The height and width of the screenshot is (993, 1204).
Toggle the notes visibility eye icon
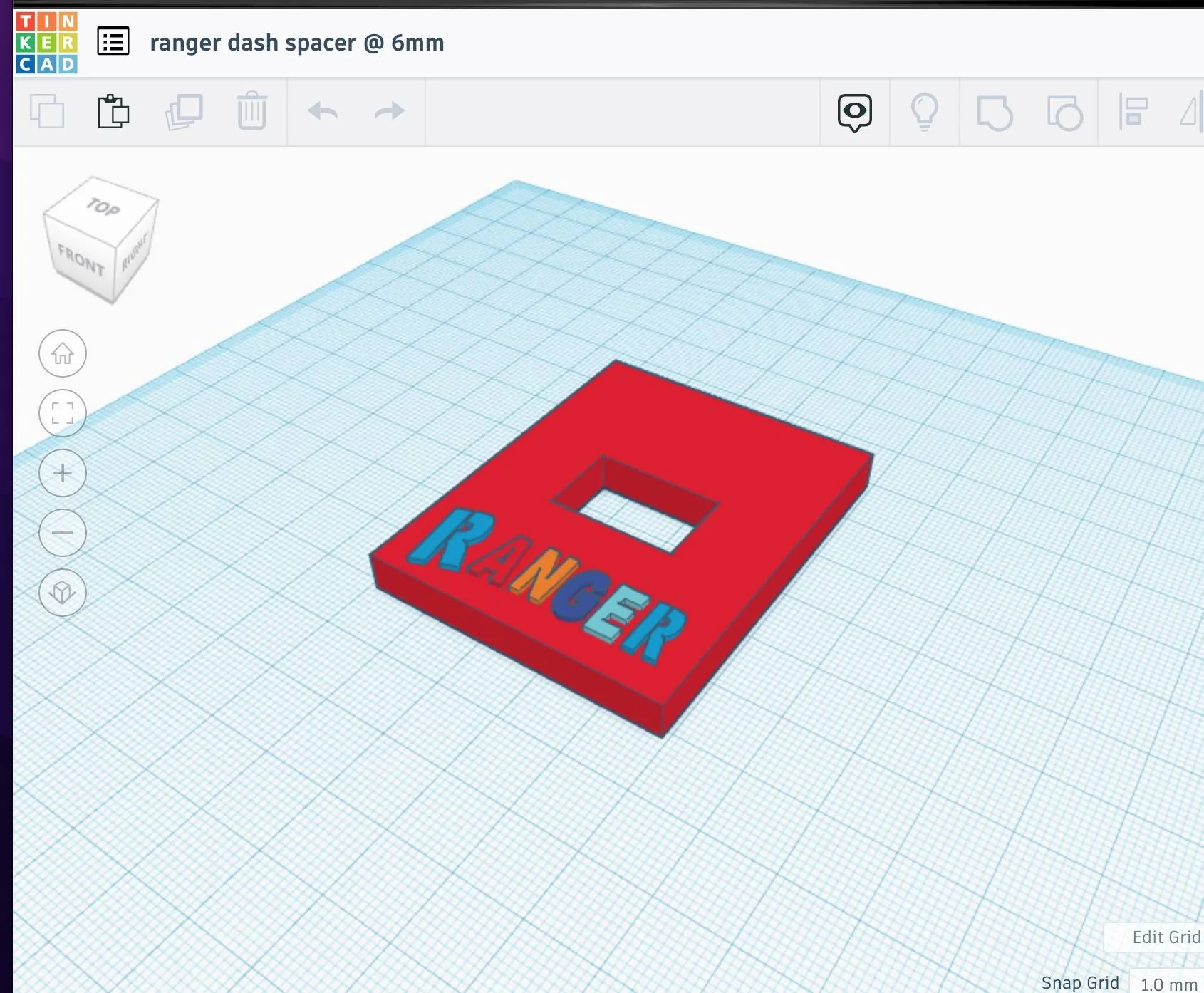click(854, 113)
